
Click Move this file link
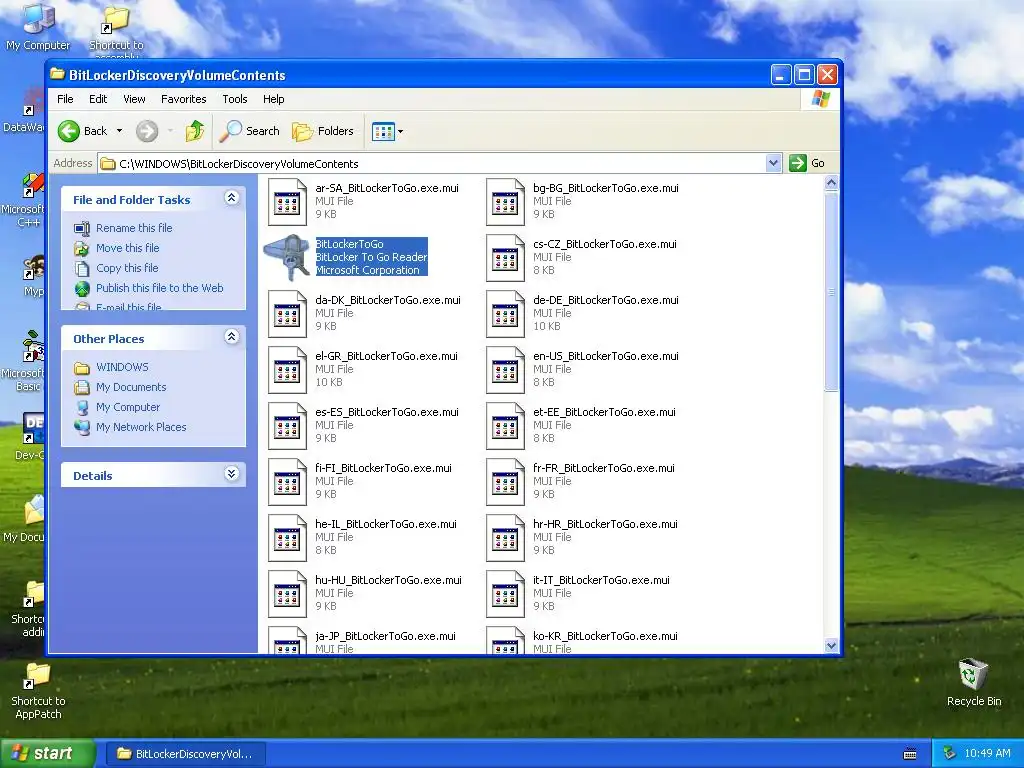127,248
